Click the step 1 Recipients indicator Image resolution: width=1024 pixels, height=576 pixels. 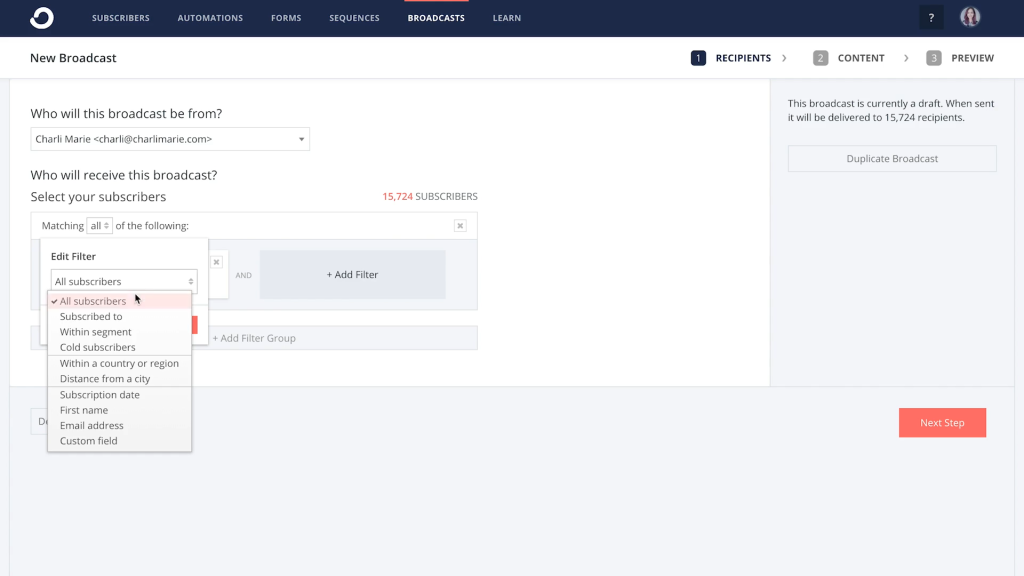731,58
